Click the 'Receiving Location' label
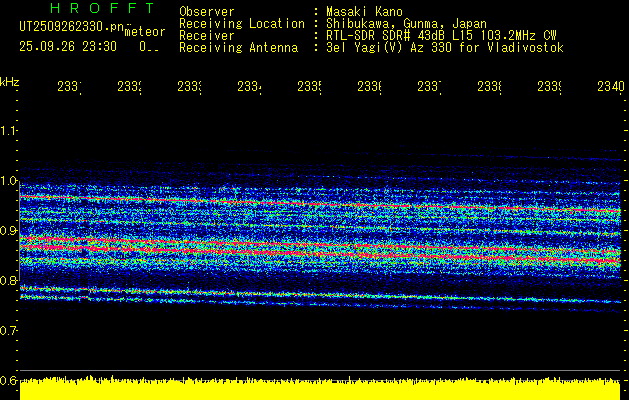This screenshot has height=400, width=629. pos(242,24)
